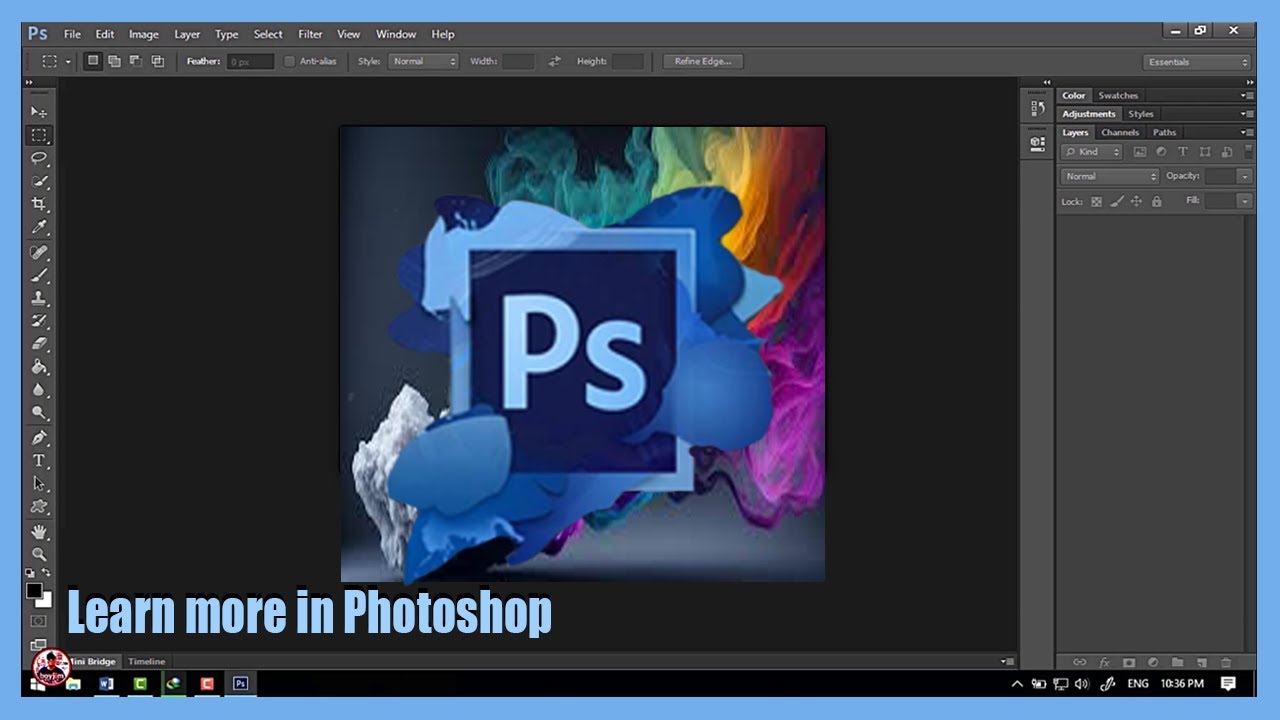Open the Fill dropdown arrow
This screenshot has height=720, width=1280.
(1244, 201)
